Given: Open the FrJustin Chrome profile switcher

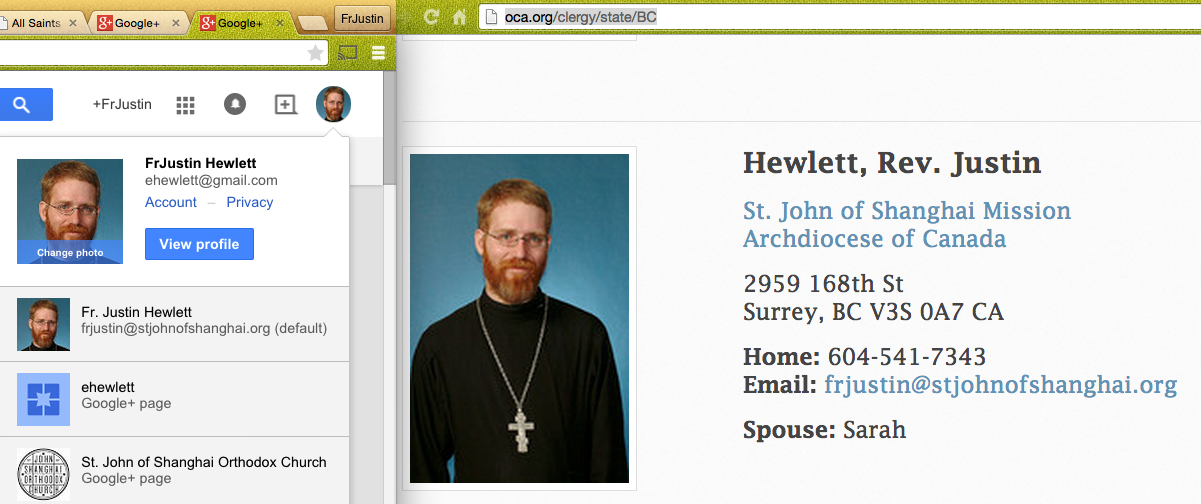Looking at the screenshot, I should [361, 17].
